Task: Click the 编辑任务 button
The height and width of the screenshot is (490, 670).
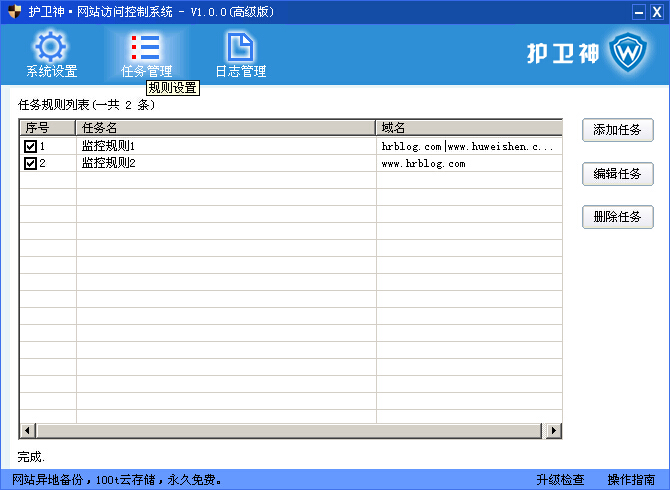Action: (617, 174)
